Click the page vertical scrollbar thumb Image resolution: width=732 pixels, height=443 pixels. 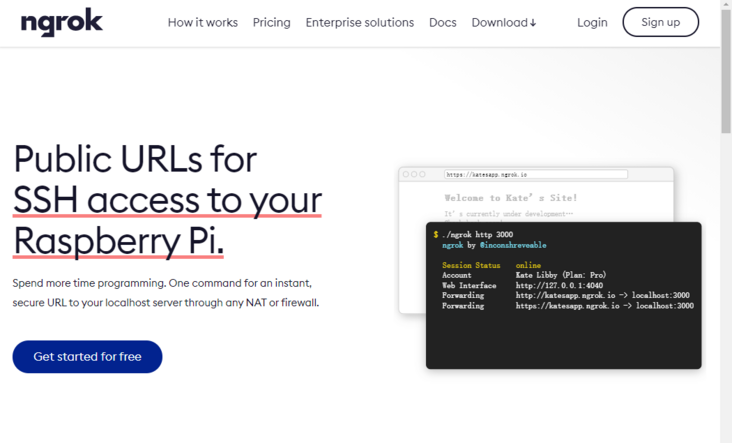click(726, 70)
